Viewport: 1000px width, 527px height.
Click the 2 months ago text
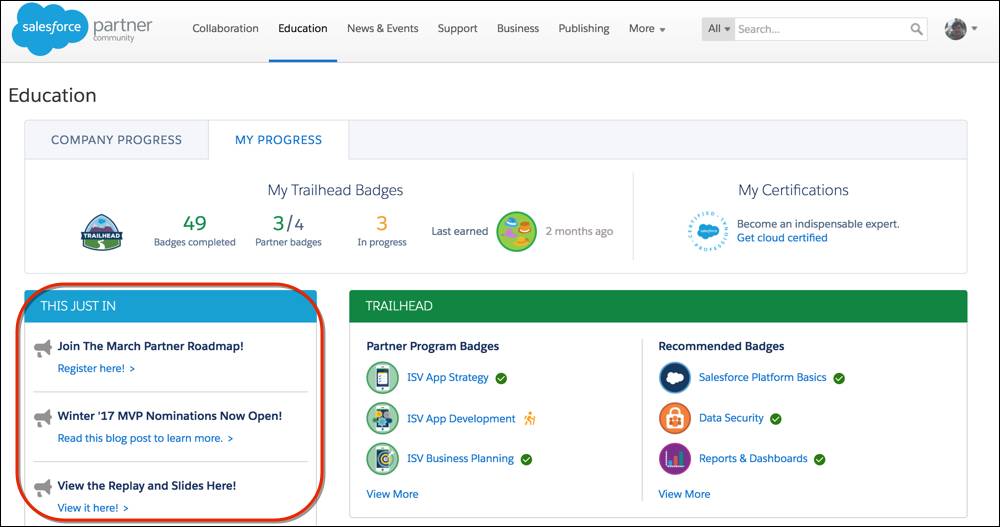pos(579,232)
